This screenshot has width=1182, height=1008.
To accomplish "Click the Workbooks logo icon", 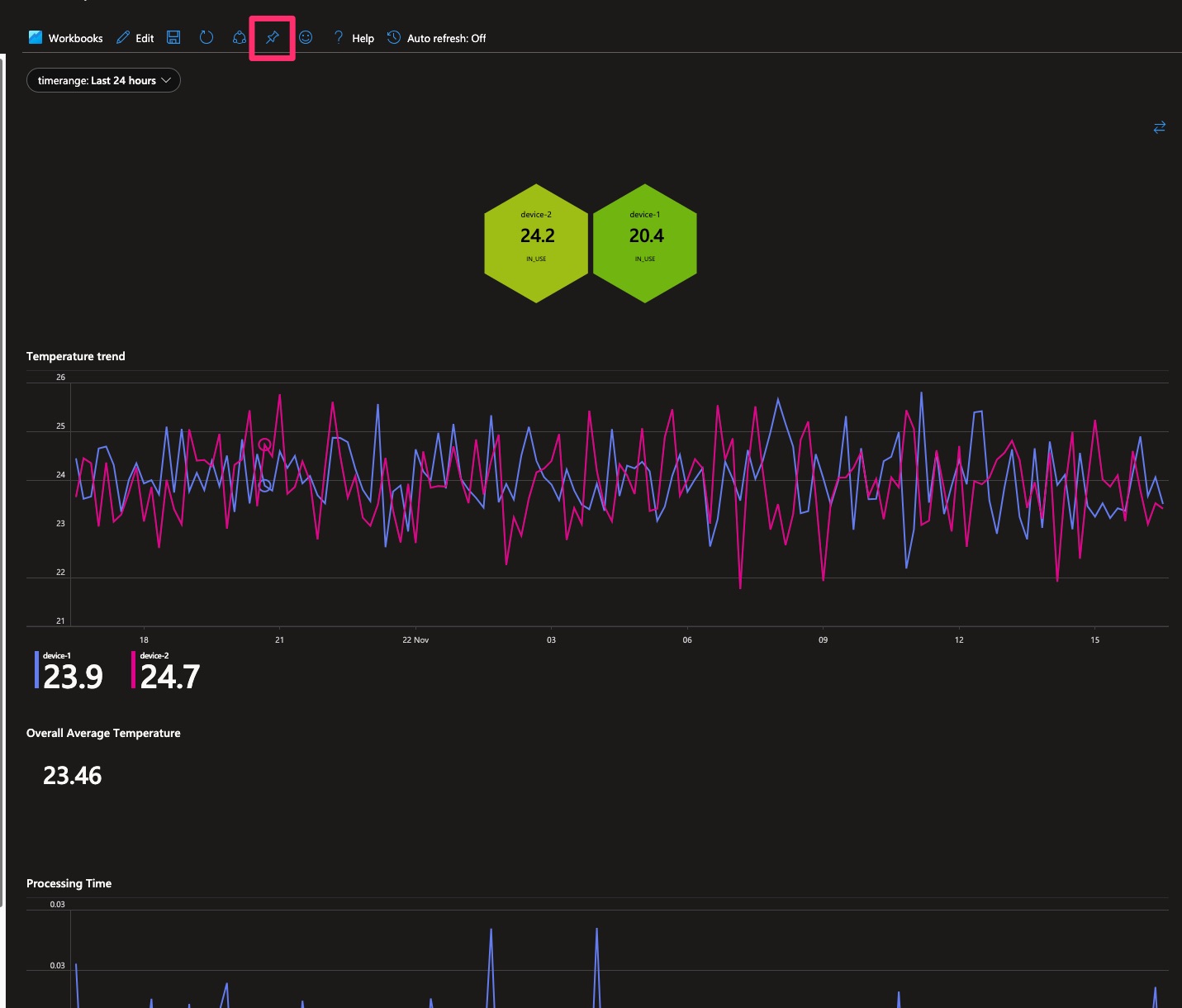I will pyautogui.click(x=36, y=37).
